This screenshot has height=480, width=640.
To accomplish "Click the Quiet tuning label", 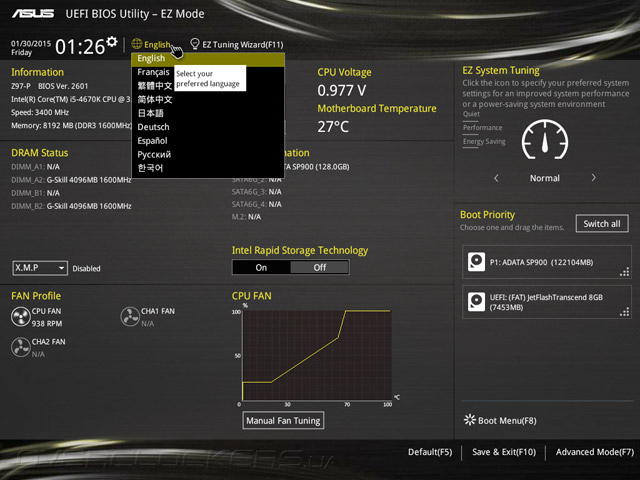I will tap(471, 114).
